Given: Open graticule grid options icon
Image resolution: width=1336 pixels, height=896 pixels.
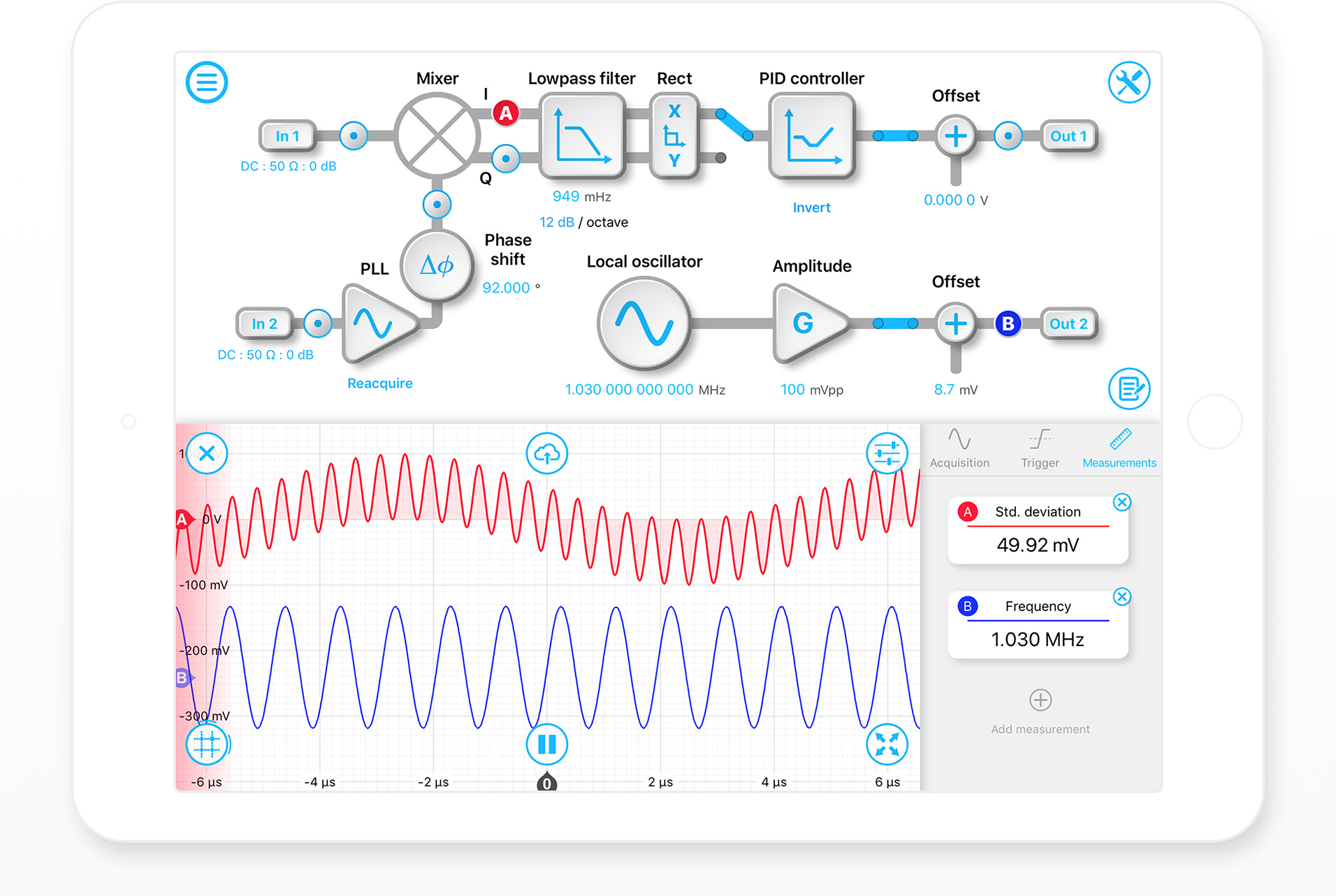Looking at the screenshot, I should 207,744.
